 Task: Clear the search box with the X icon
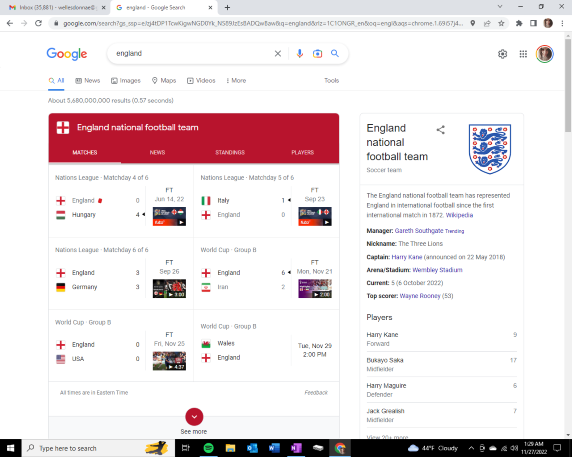[x=278, y=54]
